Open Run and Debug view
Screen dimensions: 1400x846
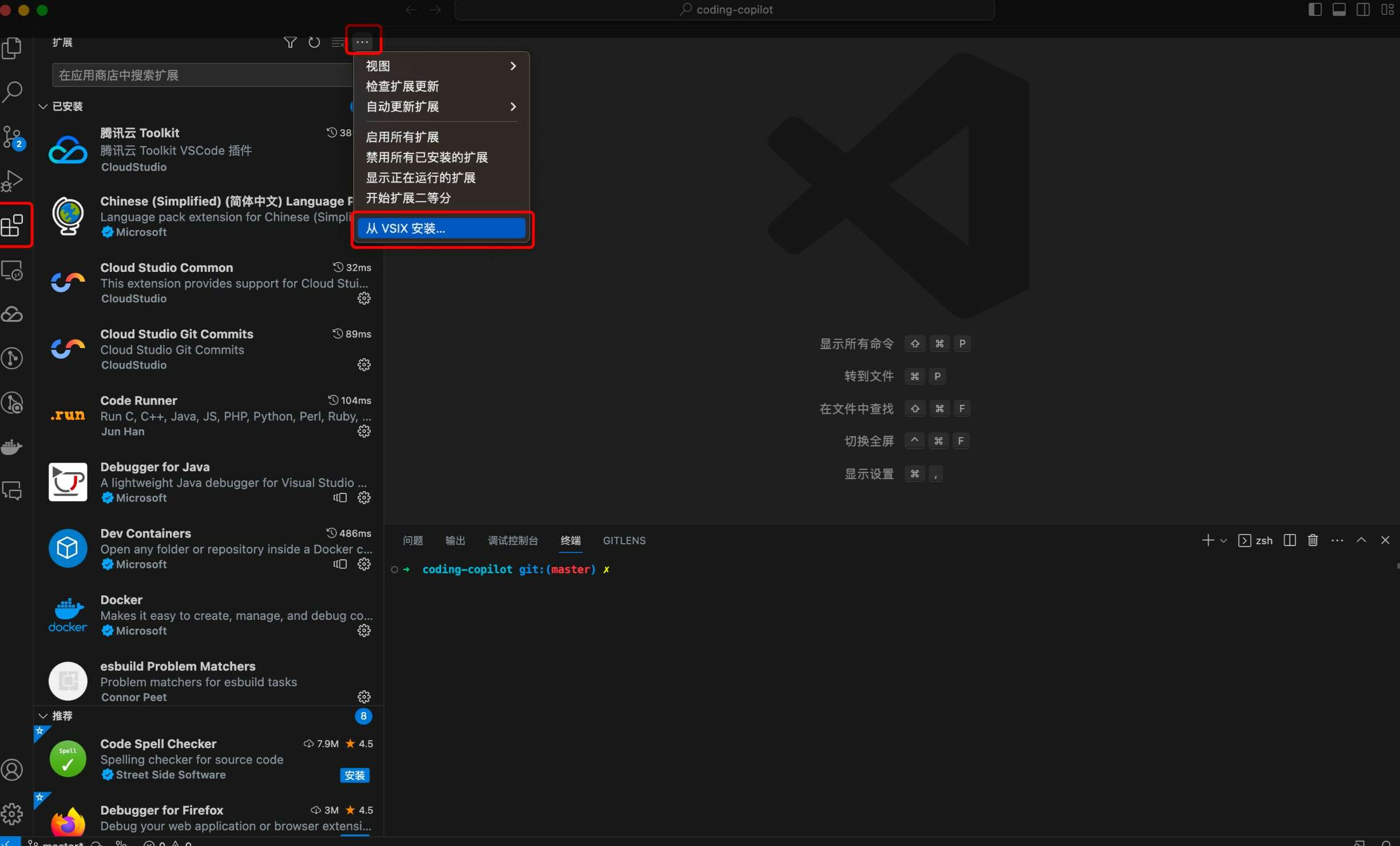13,181
